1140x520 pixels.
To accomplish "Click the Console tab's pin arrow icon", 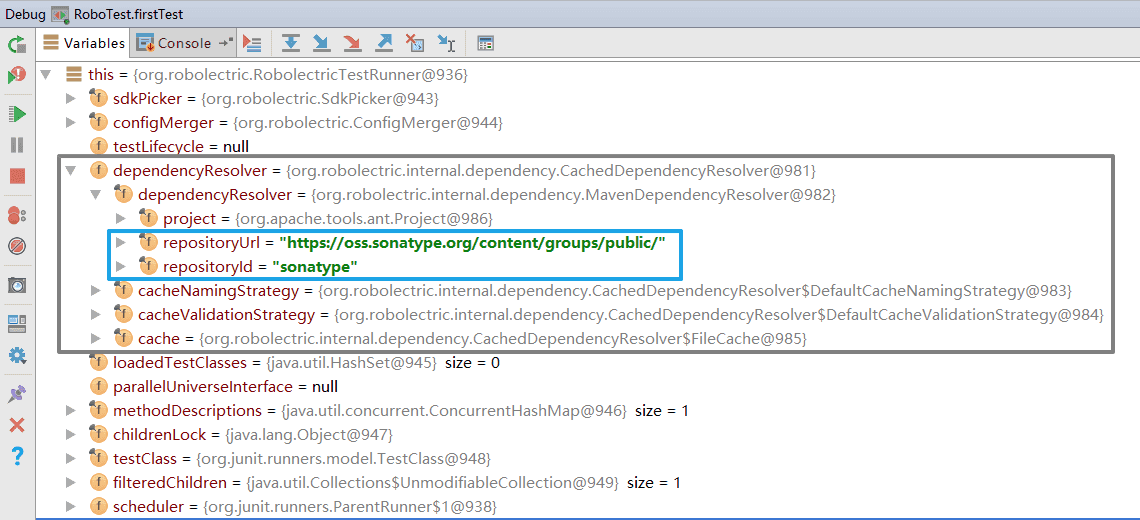I will (226, 43).
